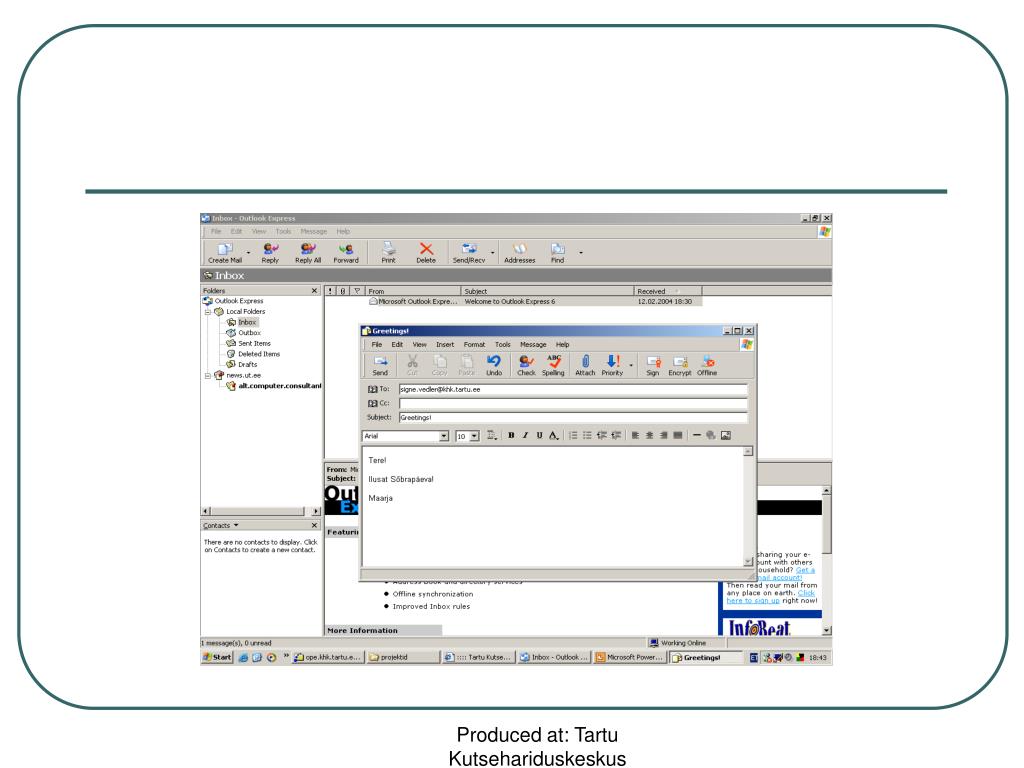Select the Sent Items folder
This screenshot has width=1024, height=768.
coord(254,344)
